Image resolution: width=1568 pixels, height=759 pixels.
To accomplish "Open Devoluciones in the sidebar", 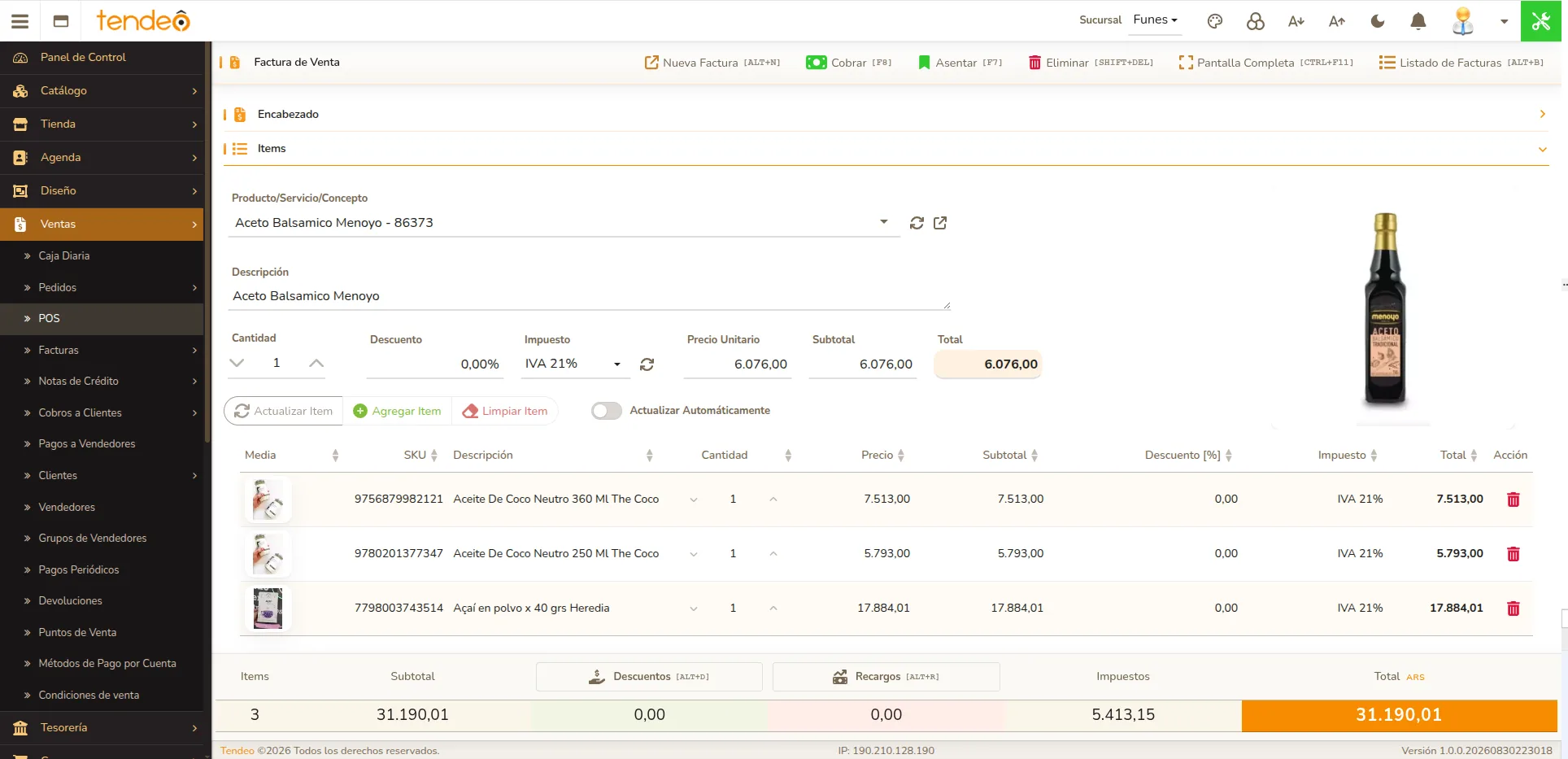I will point(102,601).
